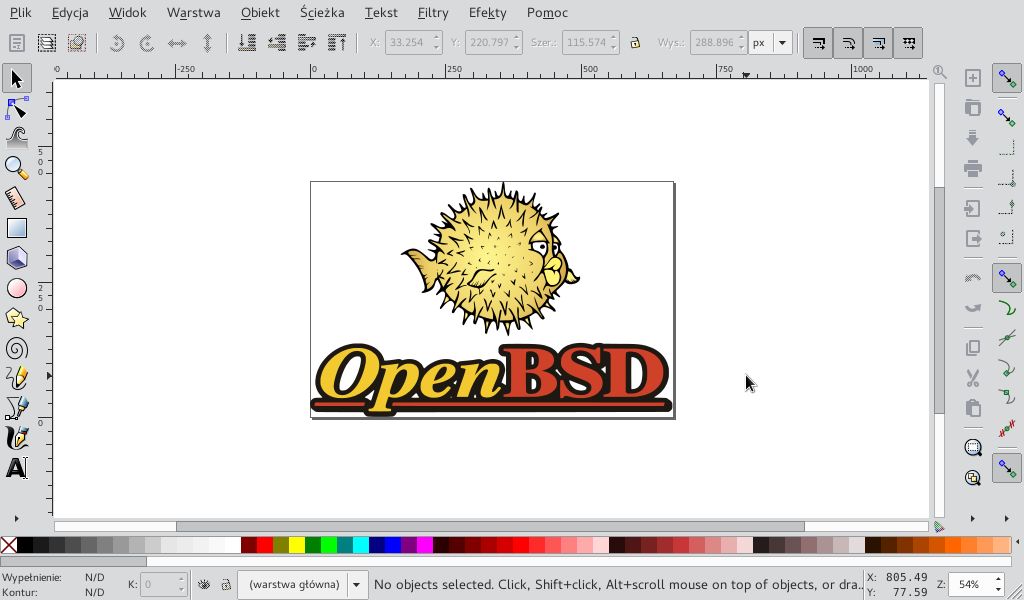Increase the Wys height stepper

click(x=741, y=38)
